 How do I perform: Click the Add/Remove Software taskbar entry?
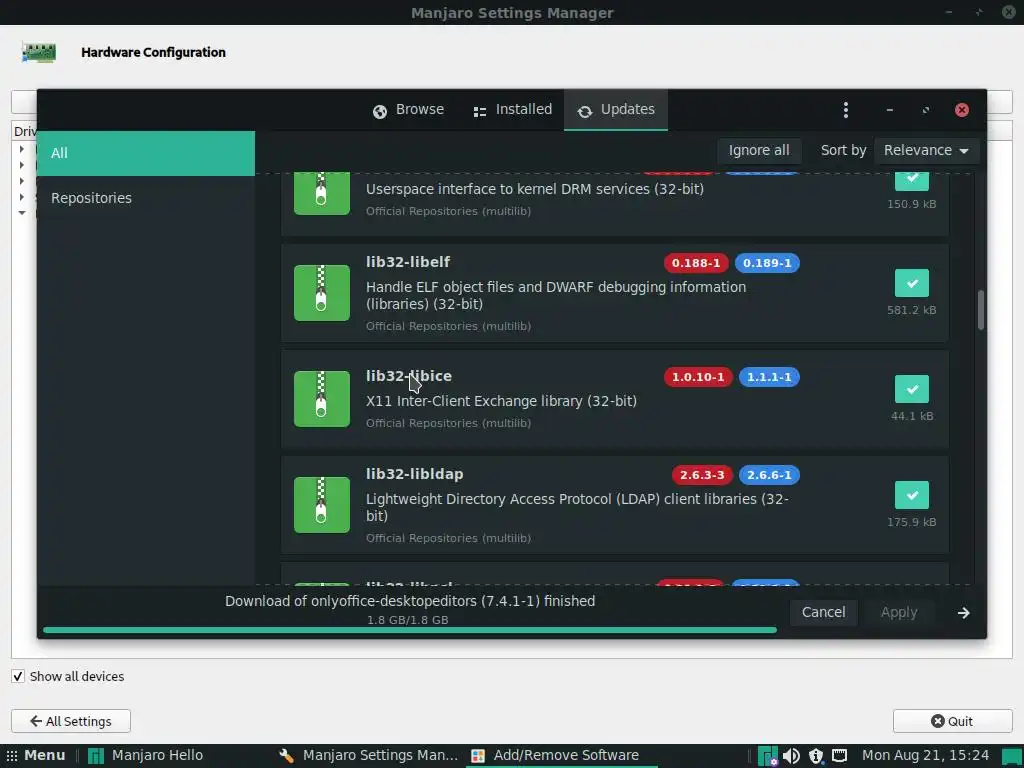coord(562,756)
